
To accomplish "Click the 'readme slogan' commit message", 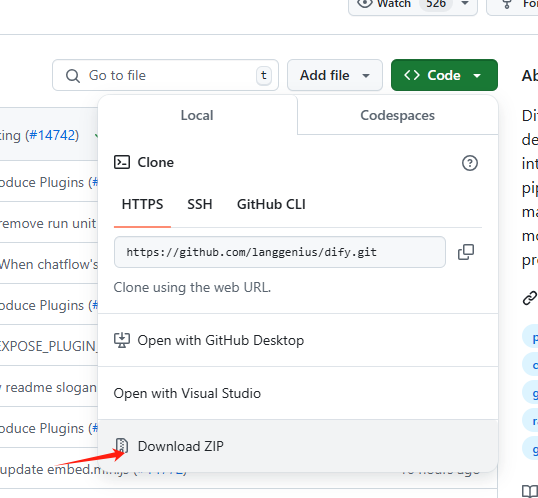I will click(x=48, y=387).
